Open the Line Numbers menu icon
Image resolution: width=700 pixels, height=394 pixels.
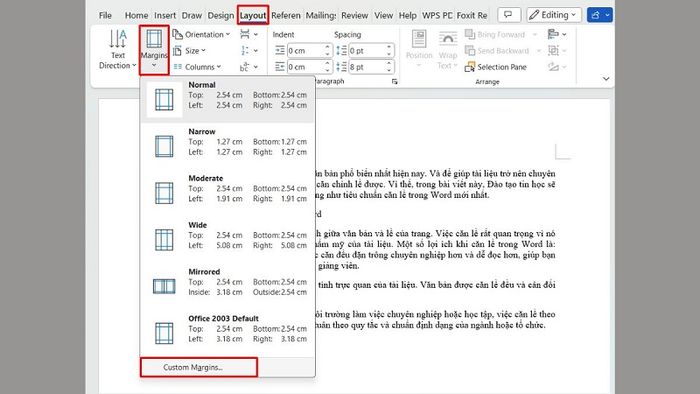click(x=249, y=51)
